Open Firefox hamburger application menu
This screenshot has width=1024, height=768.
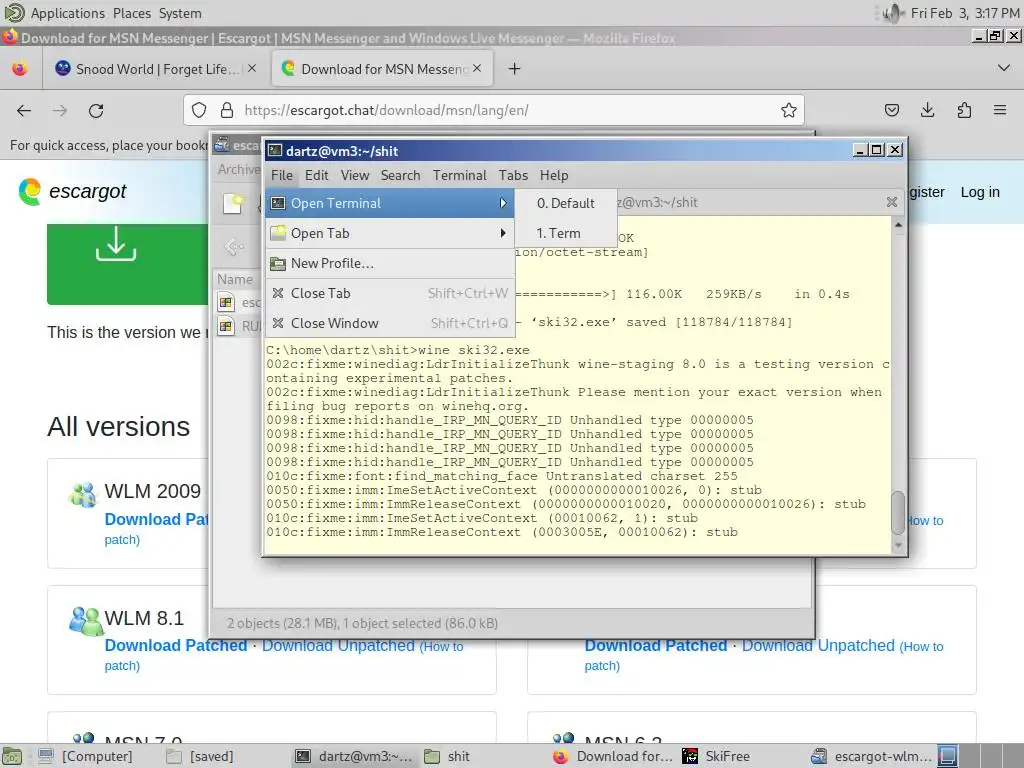pos(1000,110)
